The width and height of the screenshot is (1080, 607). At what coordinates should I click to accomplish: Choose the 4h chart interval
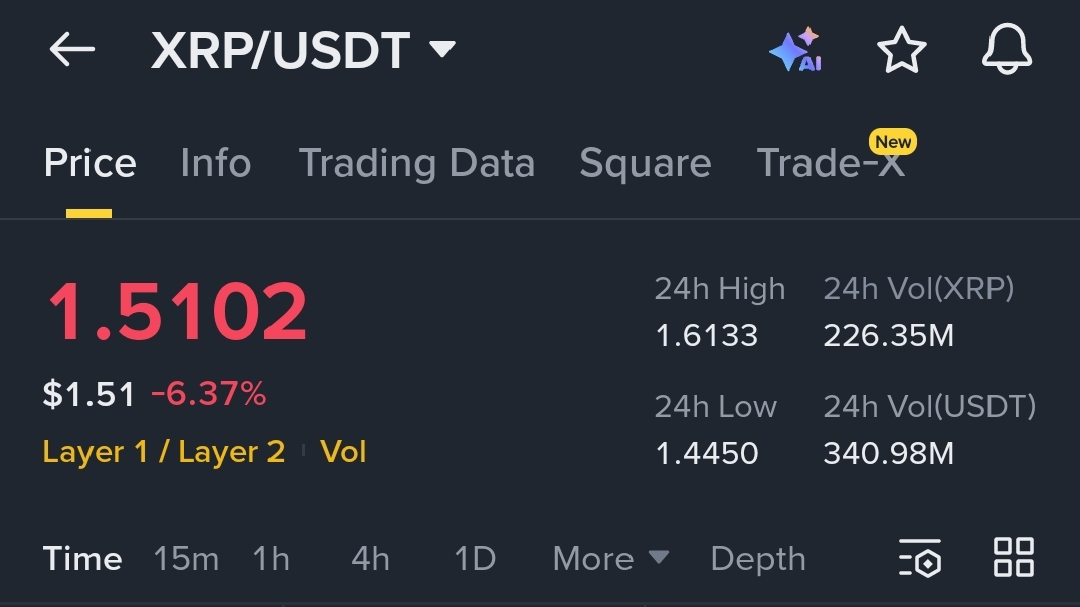[370, 558]
